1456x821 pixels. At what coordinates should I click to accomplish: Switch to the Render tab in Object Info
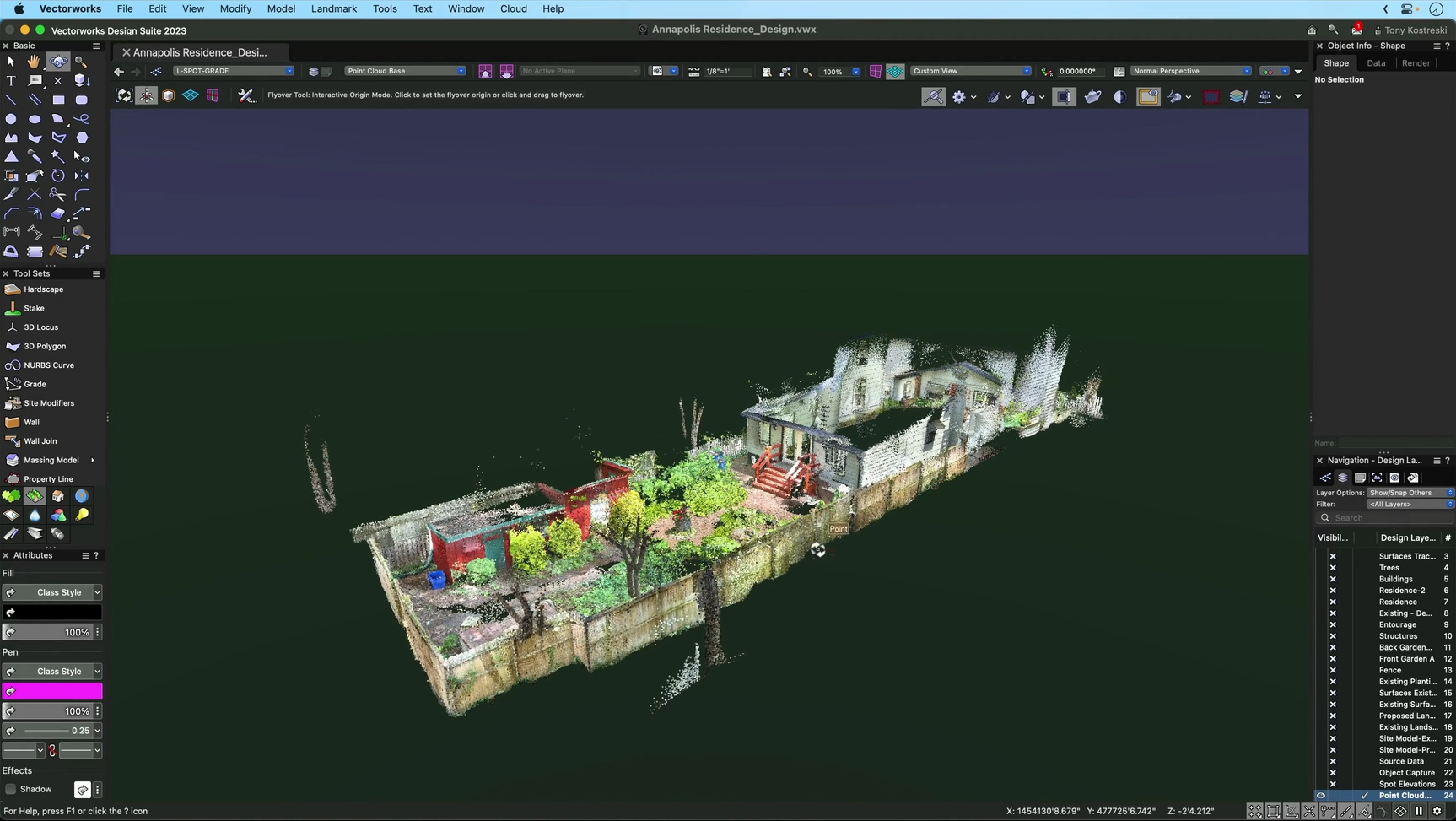1416,62
